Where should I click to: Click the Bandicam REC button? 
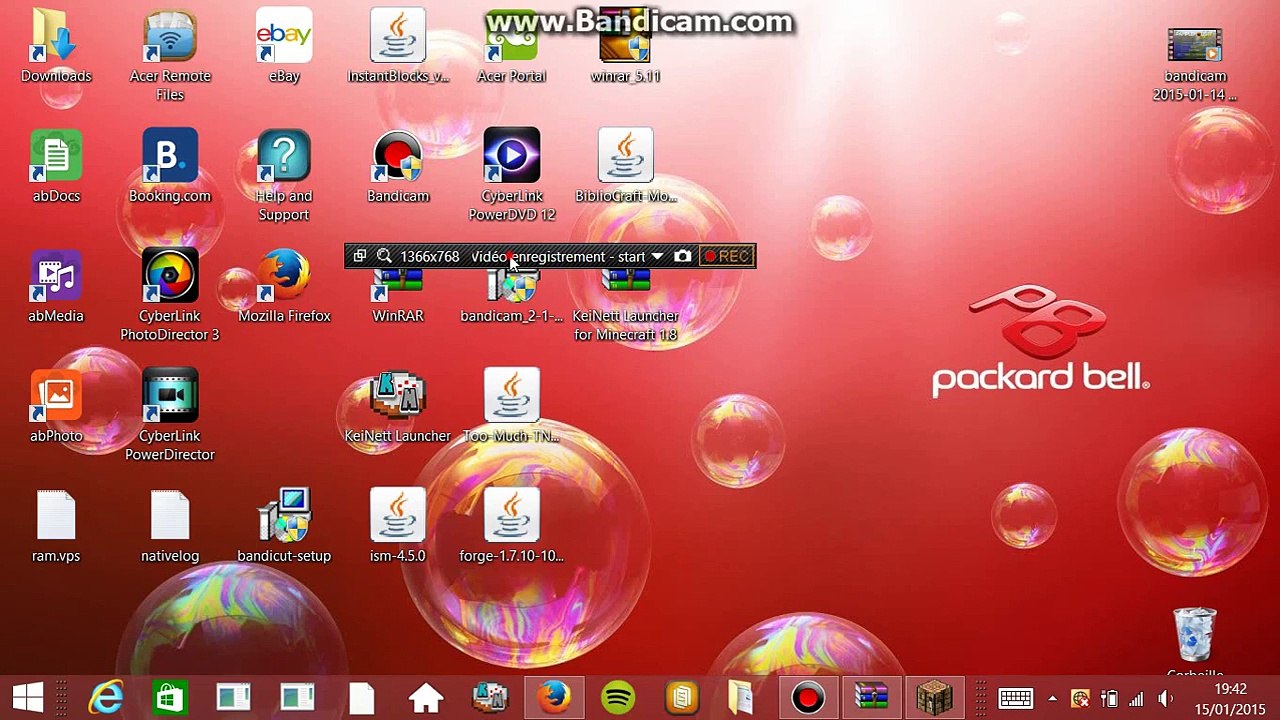(726, 257)
